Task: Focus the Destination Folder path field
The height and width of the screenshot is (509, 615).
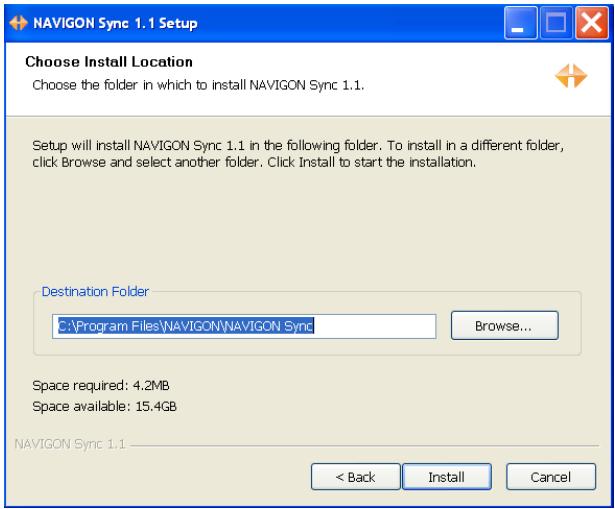Action: click(244, 326)
